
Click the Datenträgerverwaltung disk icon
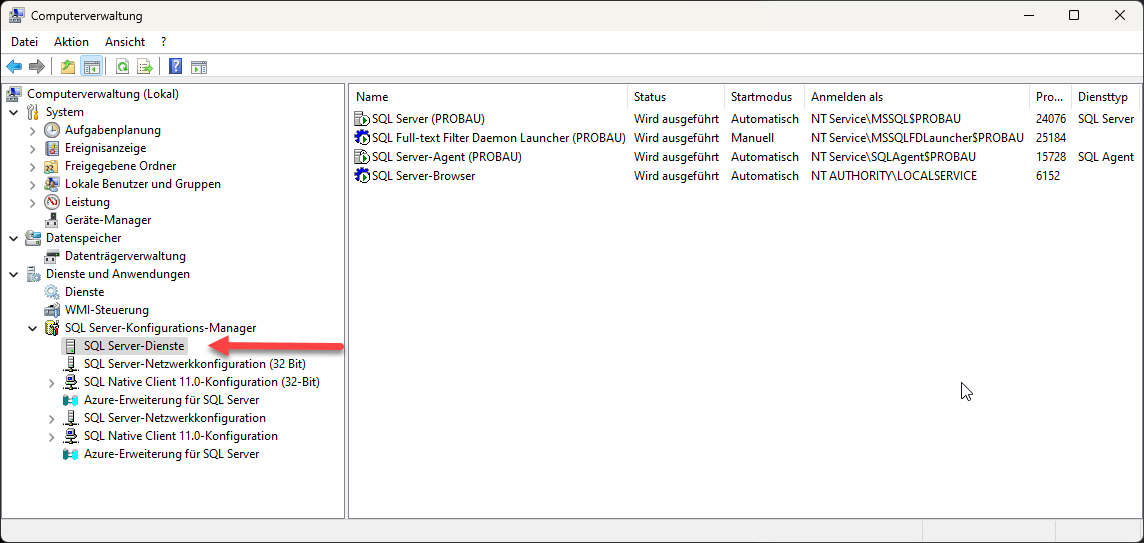click(x=52, y=256)
